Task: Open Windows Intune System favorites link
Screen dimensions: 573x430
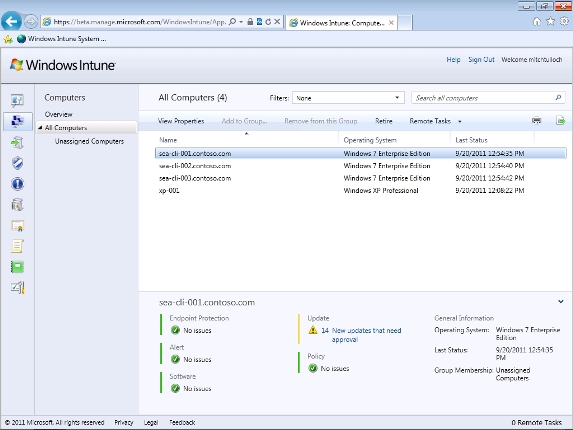Action: (x=62, y=39)
